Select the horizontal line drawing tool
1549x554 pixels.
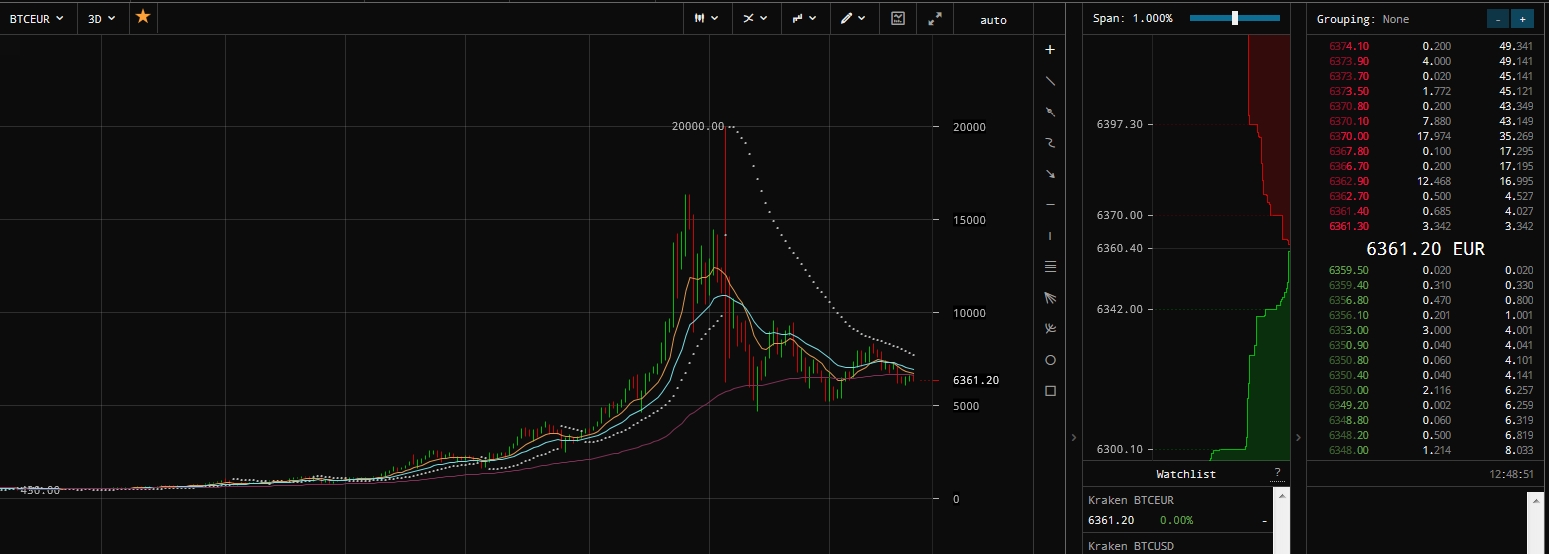(x=1050, y=204)
